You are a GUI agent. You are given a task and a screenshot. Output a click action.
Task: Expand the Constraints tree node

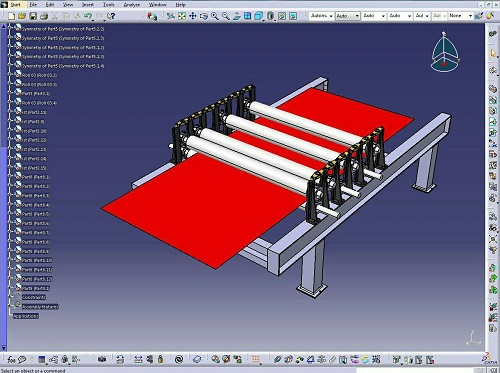click(10, 296)
